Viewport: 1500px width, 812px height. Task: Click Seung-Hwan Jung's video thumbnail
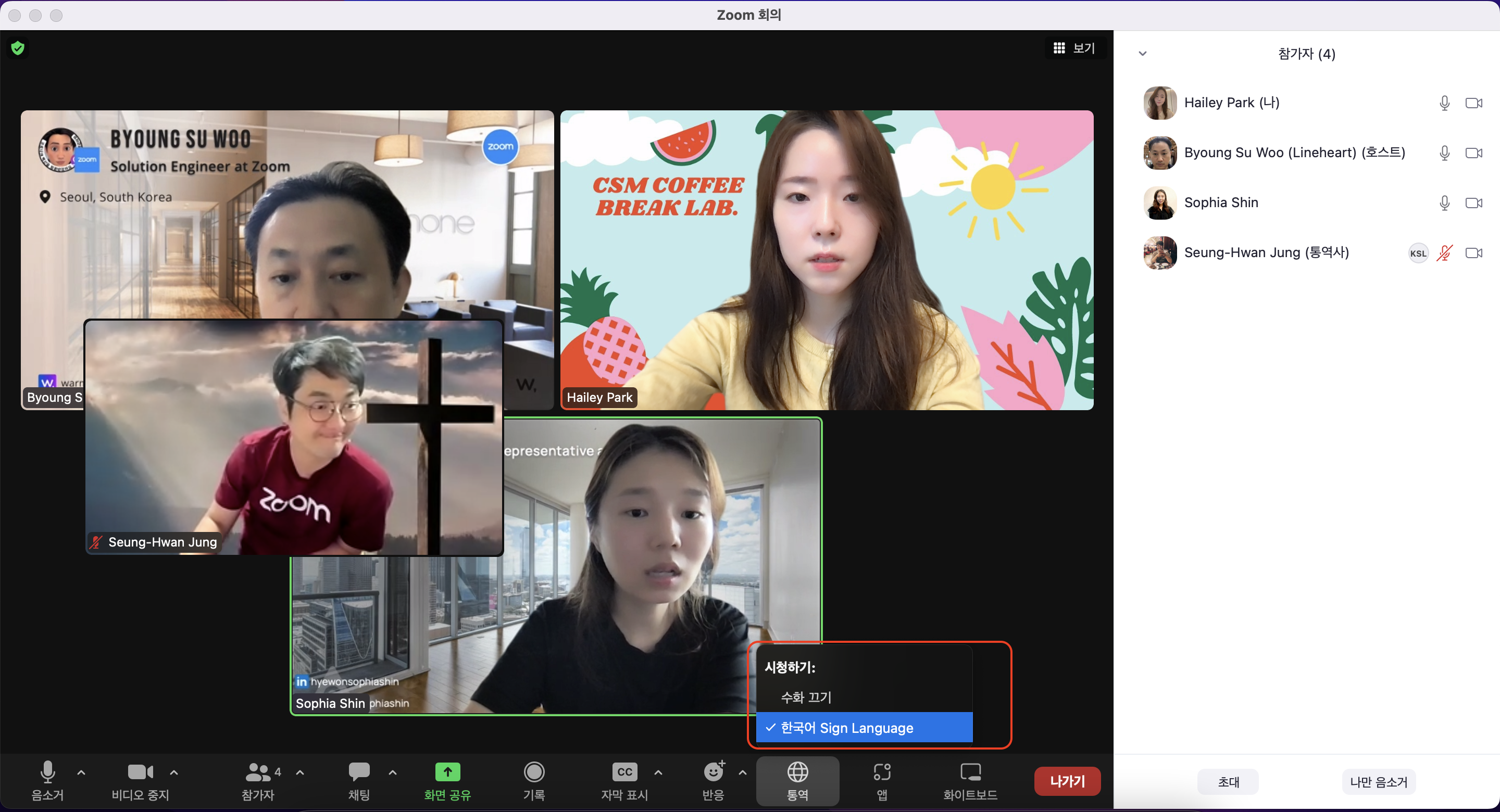coord(294,437)
